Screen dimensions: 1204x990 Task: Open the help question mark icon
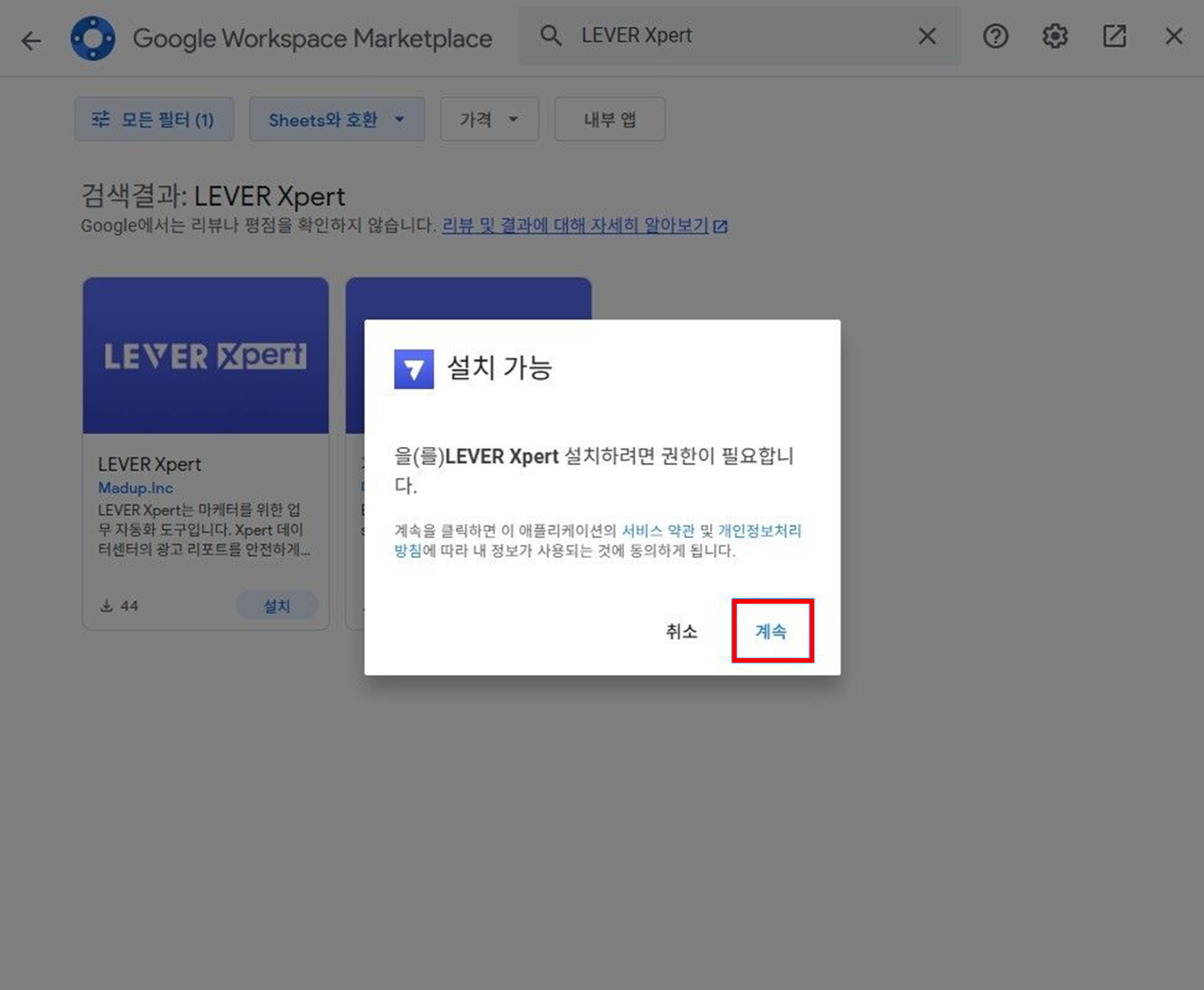click(995, 36)
